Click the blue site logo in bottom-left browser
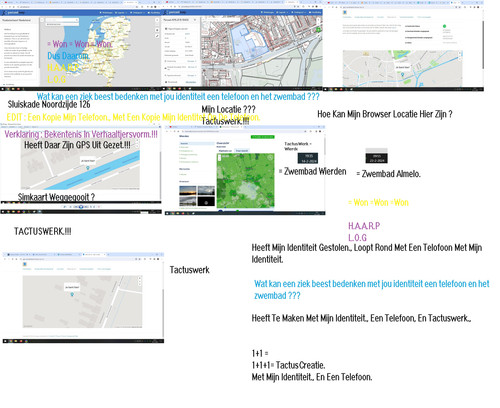 click(x=25, y=264)
